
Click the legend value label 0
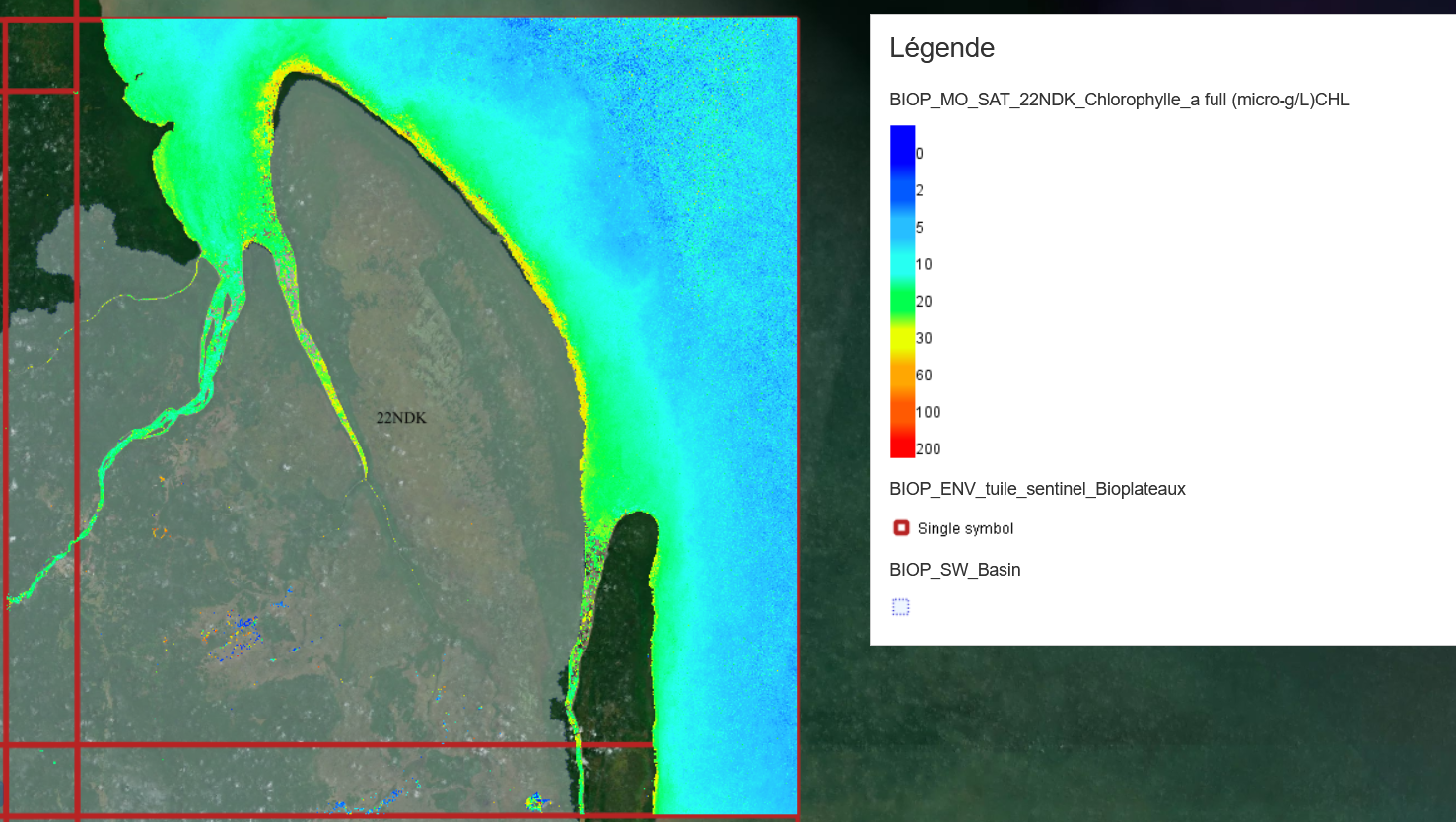click(x=920, y=154)
